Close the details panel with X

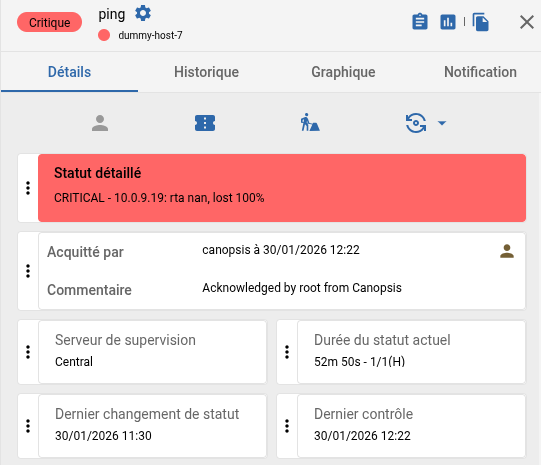(x=527, y=22)
